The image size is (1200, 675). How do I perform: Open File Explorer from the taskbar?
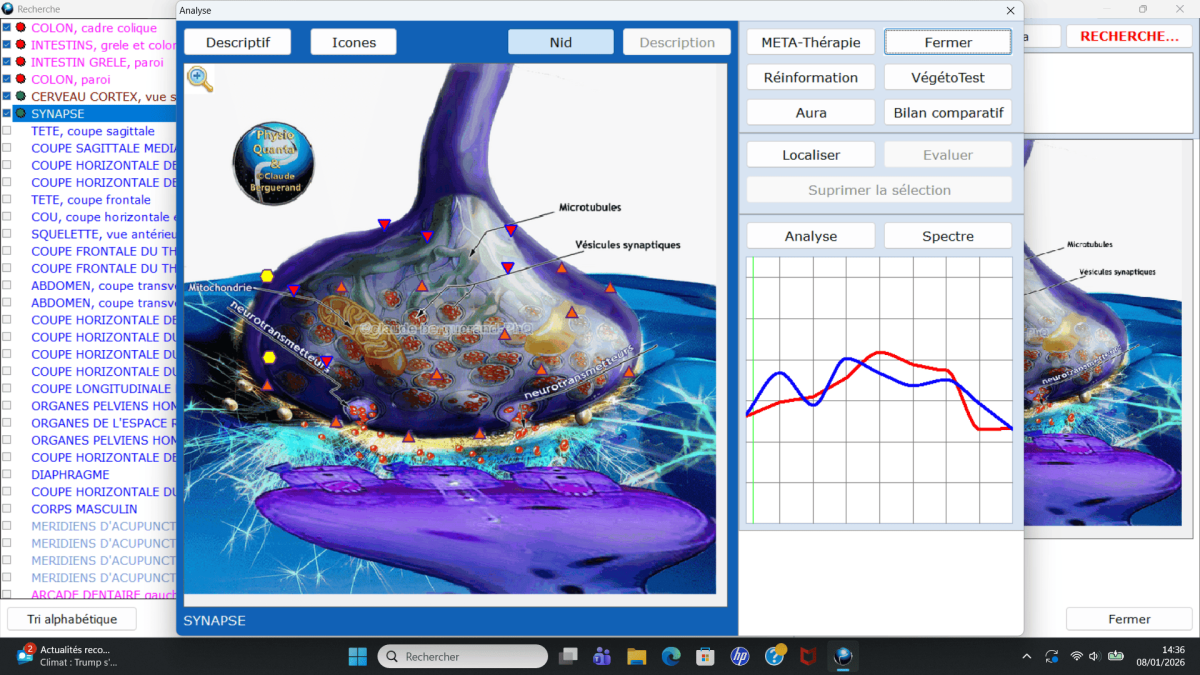[x=637, y=656]
